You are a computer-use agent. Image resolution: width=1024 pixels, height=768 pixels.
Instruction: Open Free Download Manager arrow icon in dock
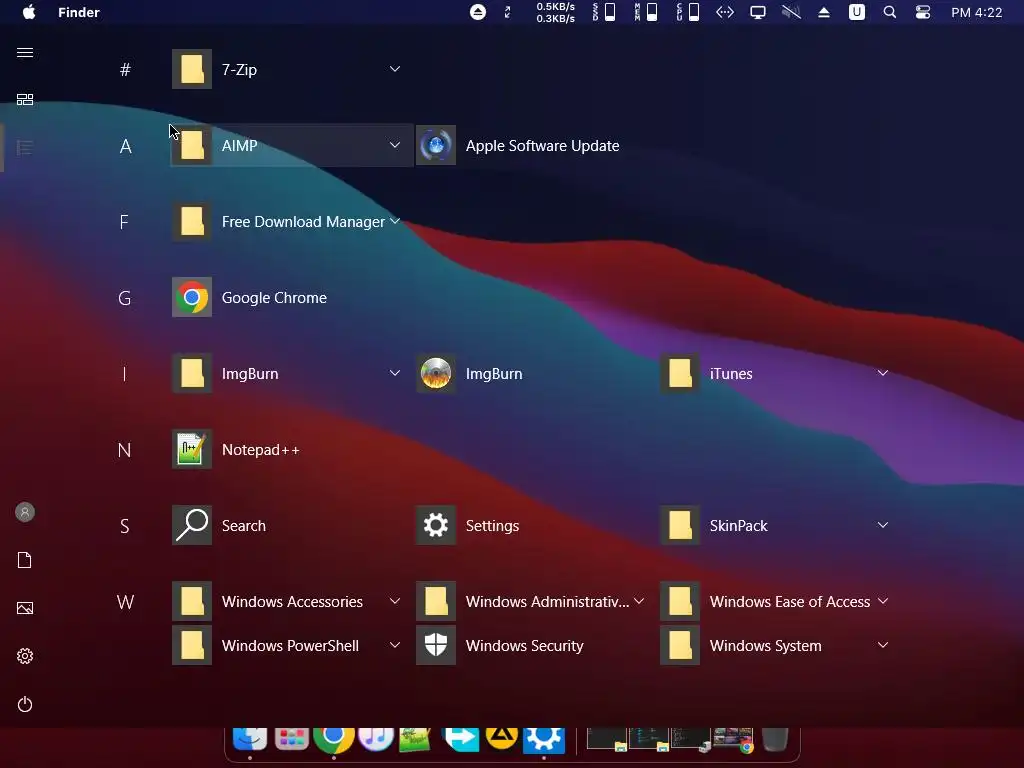461,738
